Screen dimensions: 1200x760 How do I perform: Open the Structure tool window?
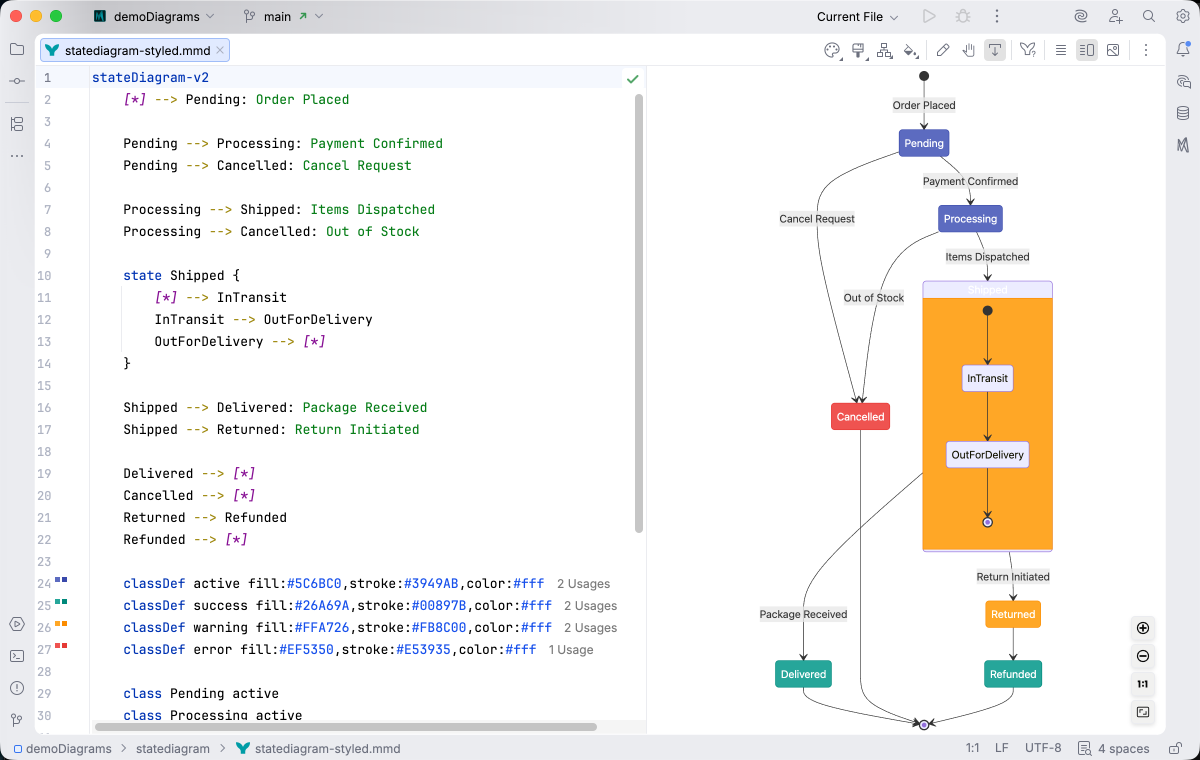[x=17, y=124]
